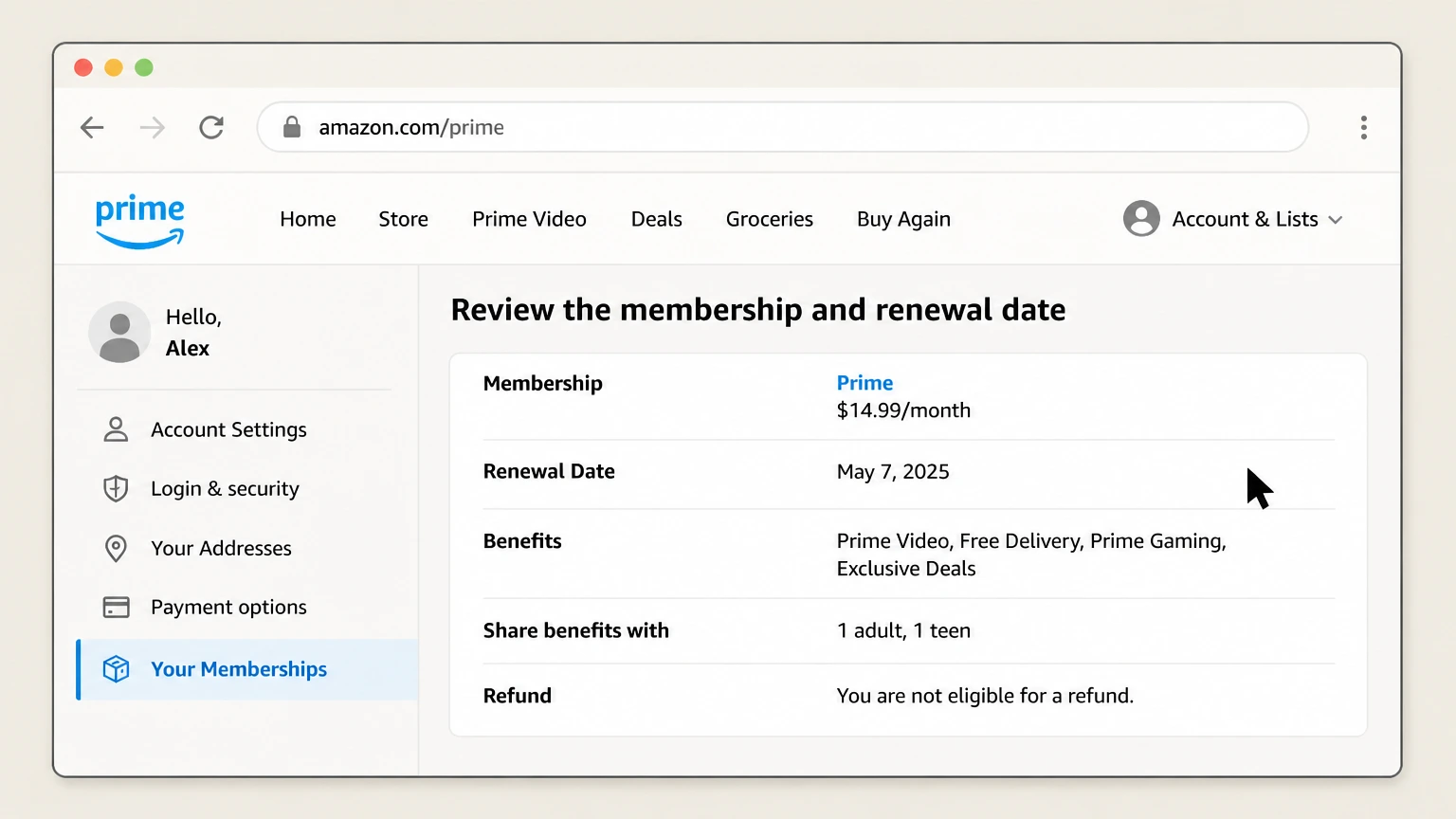
Task: Click the May 7, 2025 renewal date
Action: 893,472
